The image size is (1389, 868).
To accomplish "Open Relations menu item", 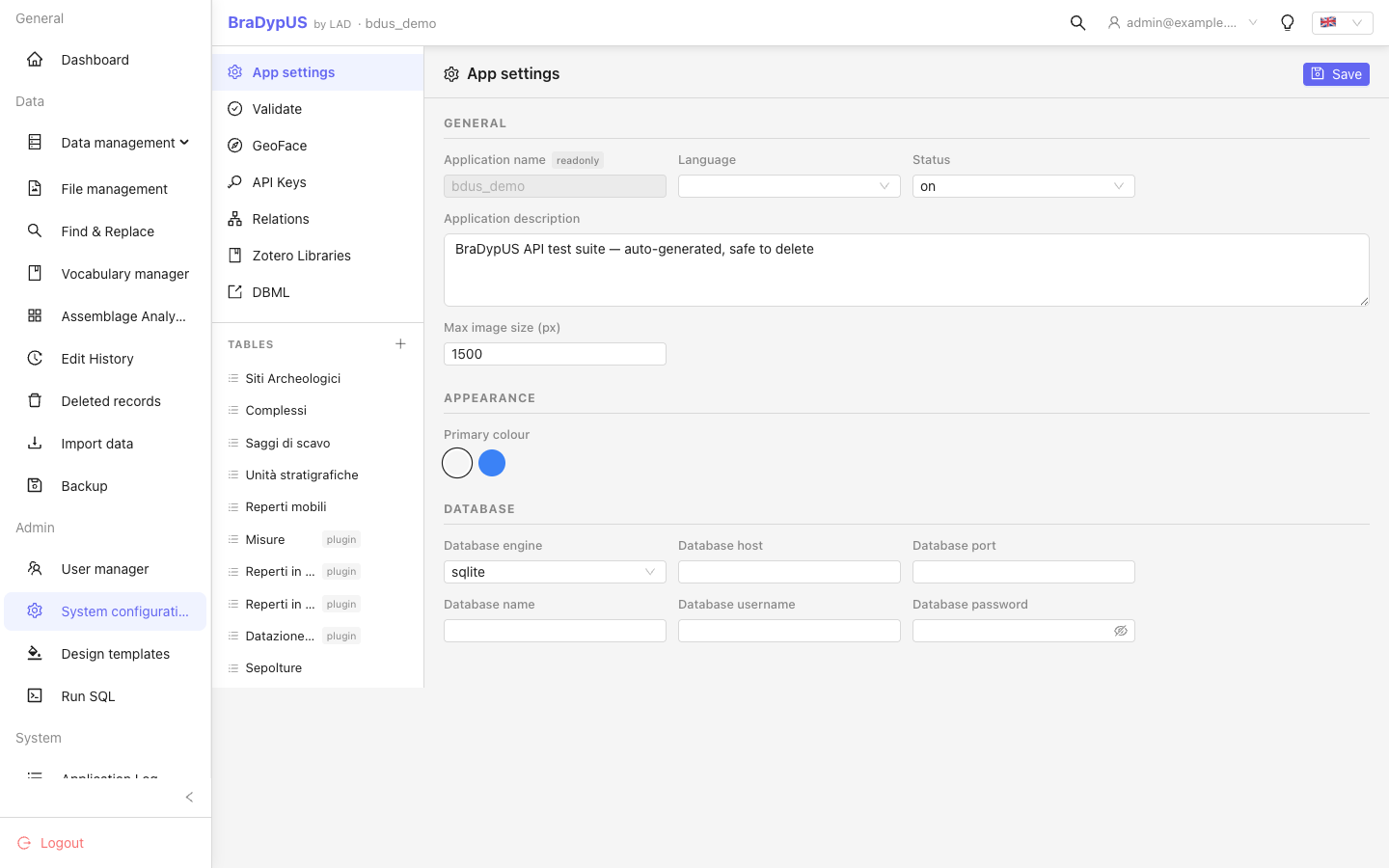I will (317, 219).
